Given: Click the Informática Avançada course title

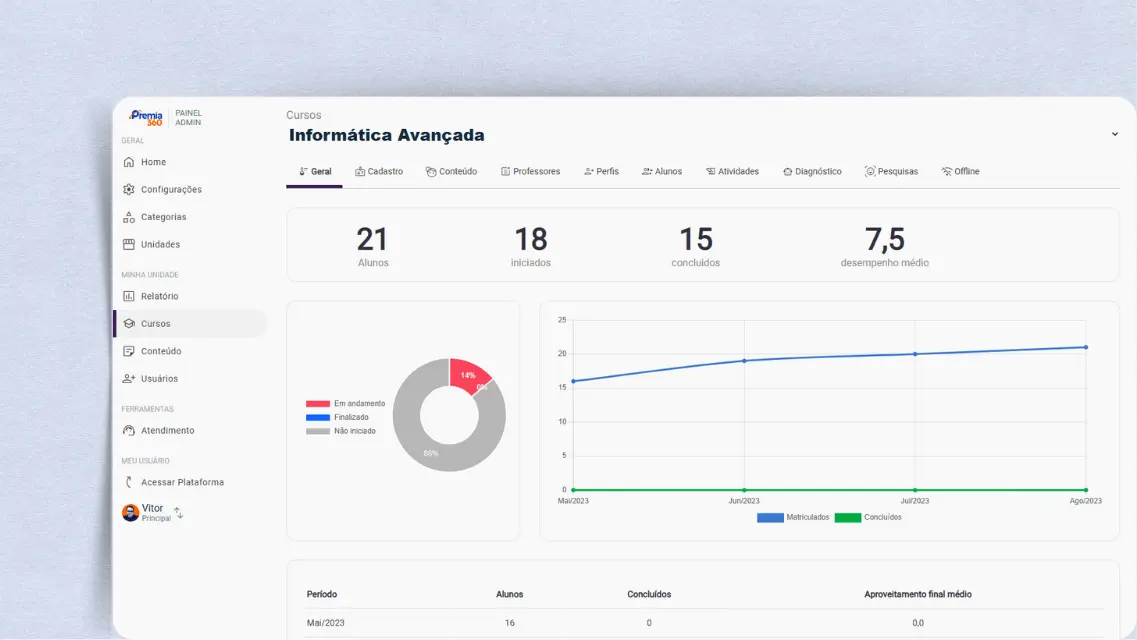Looking at the screenshot, I should pos(386,136).
